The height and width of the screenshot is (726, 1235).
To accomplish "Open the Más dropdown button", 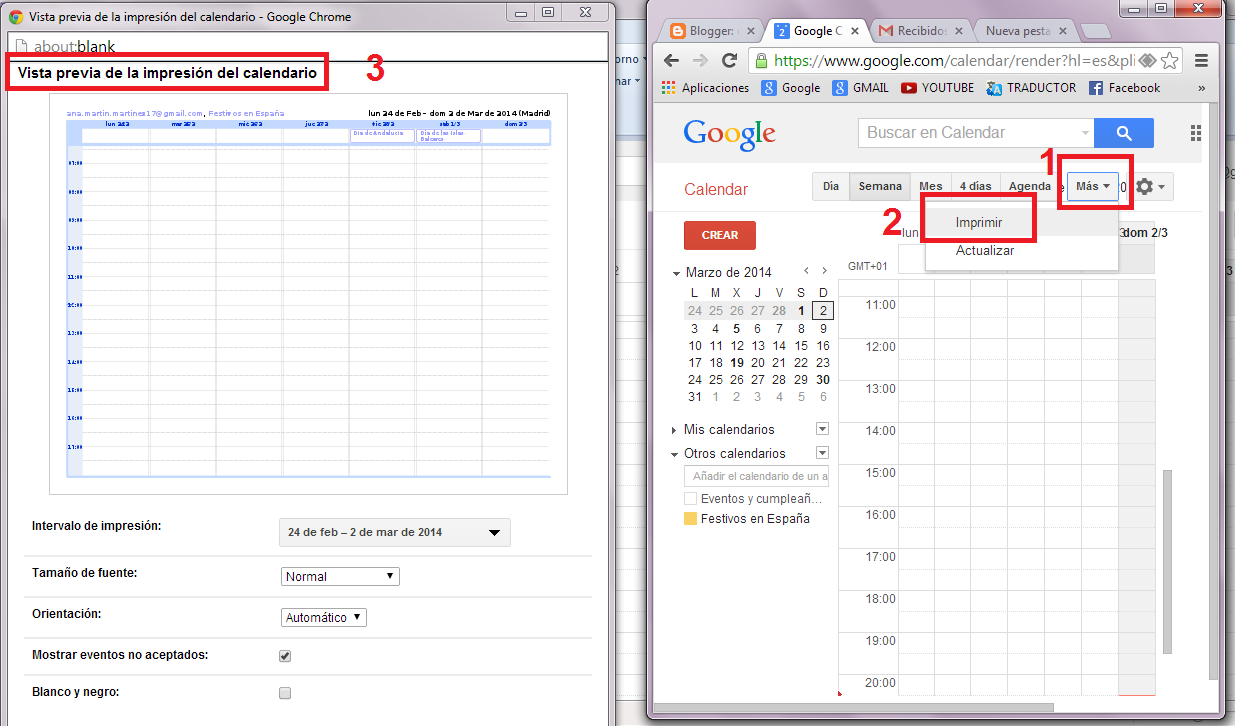I will tap(1093, 187).
